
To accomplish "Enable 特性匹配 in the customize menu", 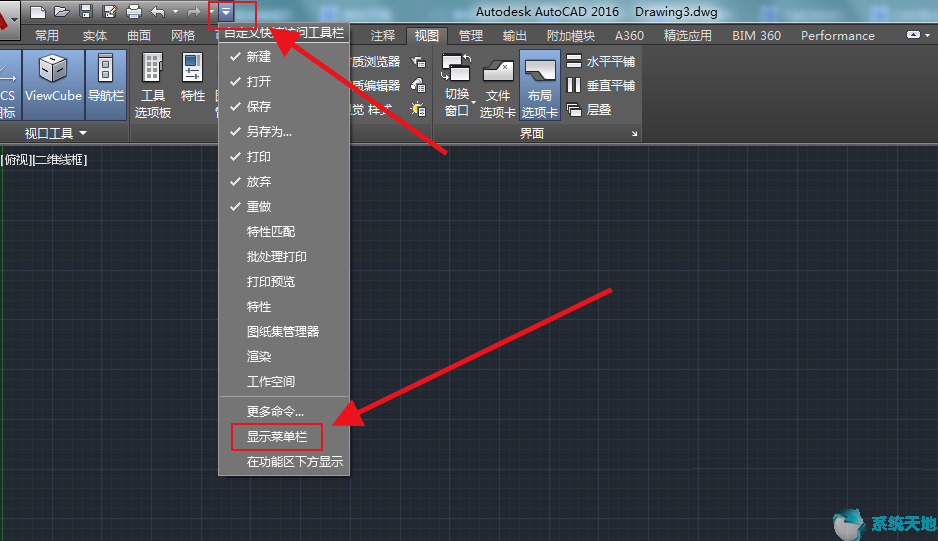I will 284,232.
